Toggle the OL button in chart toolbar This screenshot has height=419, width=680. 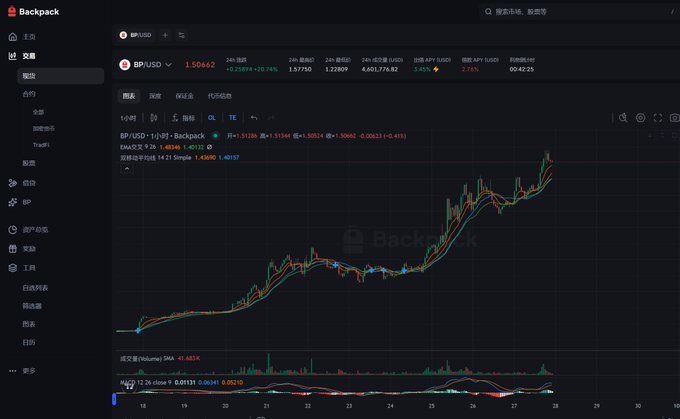click(212, 118)
